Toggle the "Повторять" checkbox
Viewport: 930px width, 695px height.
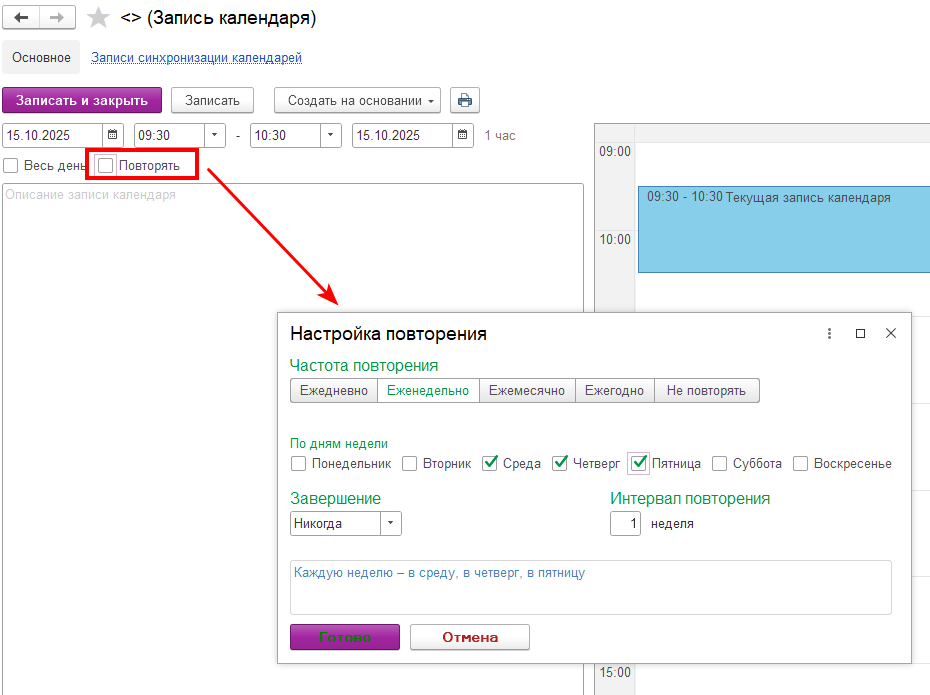pos(106,165)
